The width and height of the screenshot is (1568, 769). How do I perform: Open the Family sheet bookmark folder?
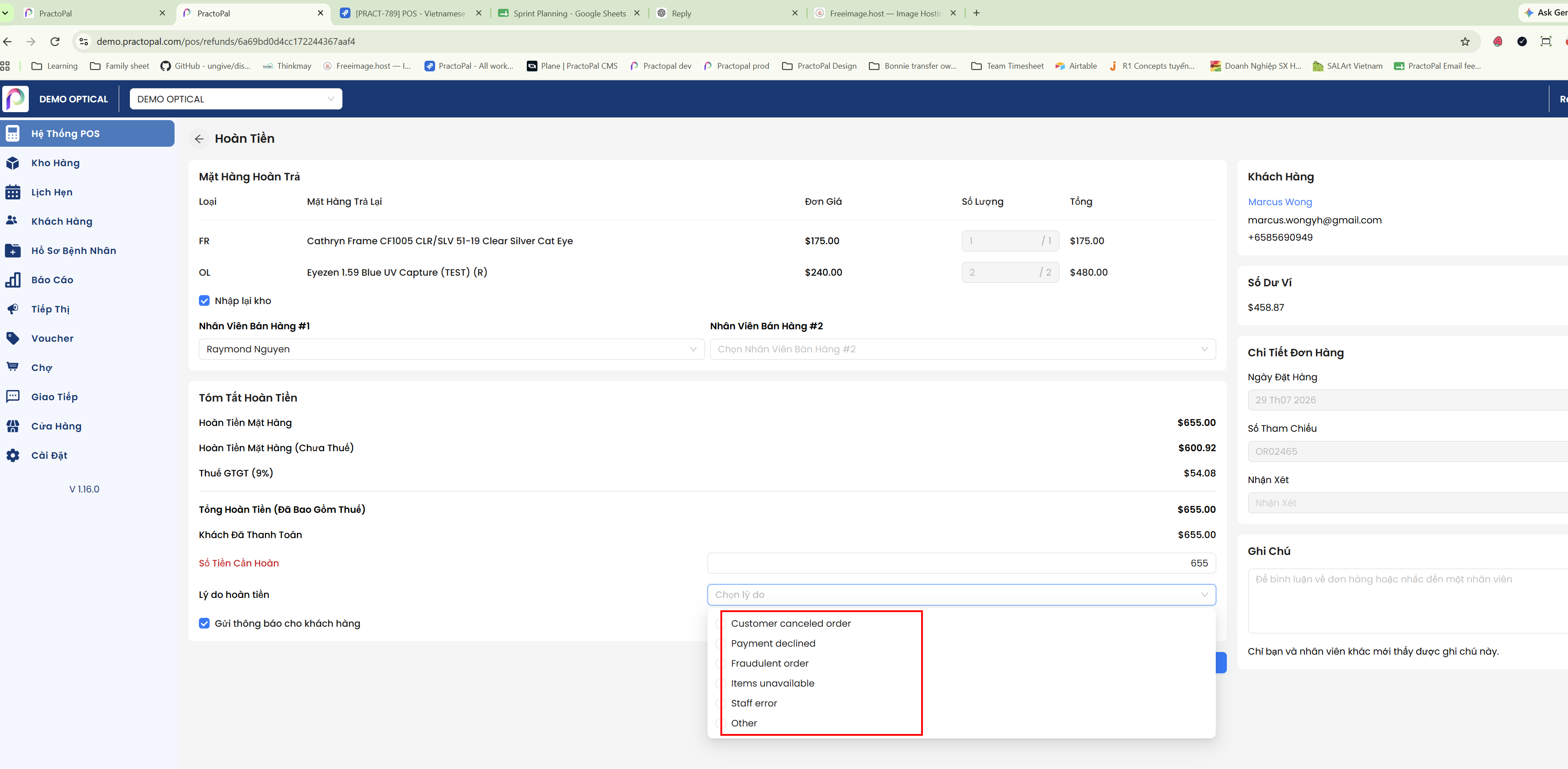[x=119, y=66]
